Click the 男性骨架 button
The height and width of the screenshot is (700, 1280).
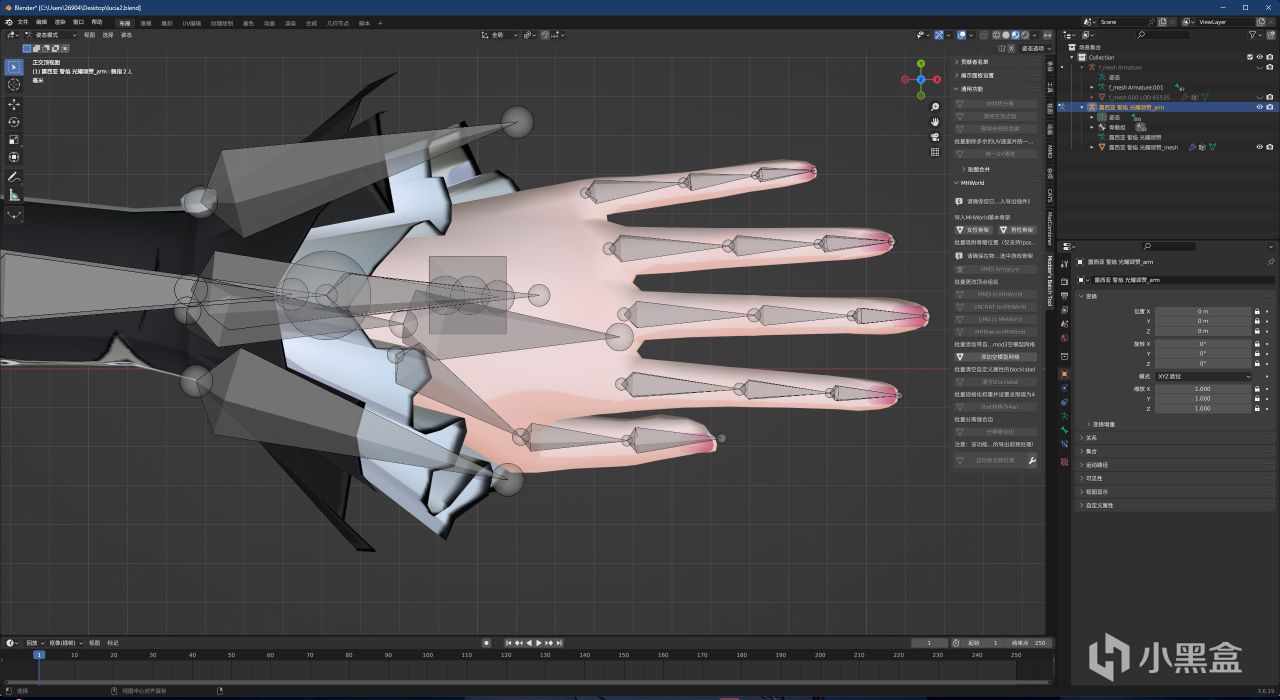(x=1016, y=230)
